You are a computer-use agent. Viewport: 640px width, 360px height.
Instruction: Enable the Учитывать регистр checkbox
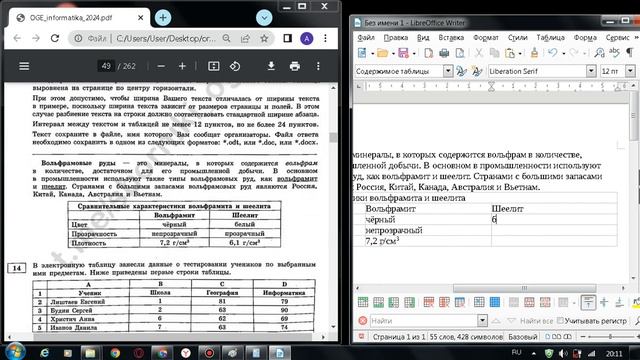(x=560, y=320)
